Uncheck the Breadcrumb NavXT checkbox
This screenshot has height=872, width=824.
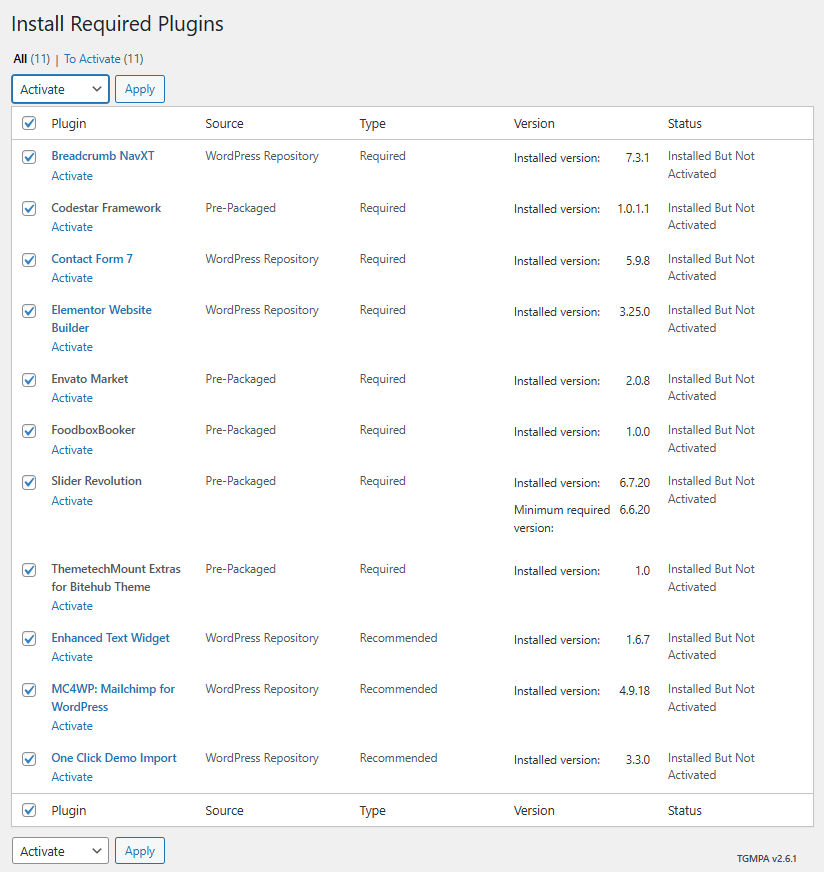(x=29, y=157)
